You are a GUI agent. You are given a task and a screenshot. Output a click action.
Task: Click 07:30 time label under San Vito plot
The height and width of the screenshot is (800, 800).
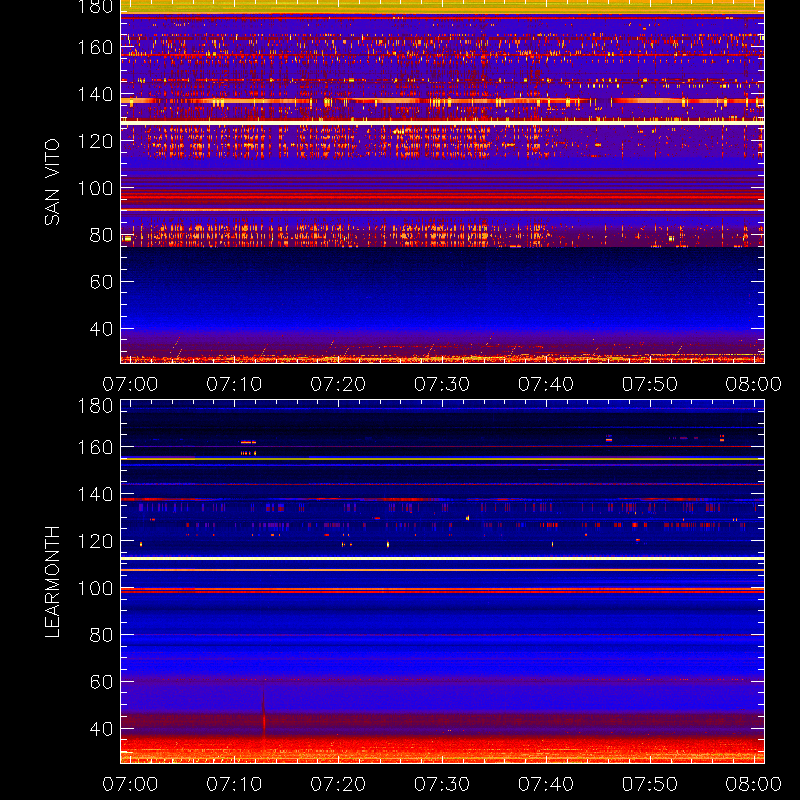(442, 384)
